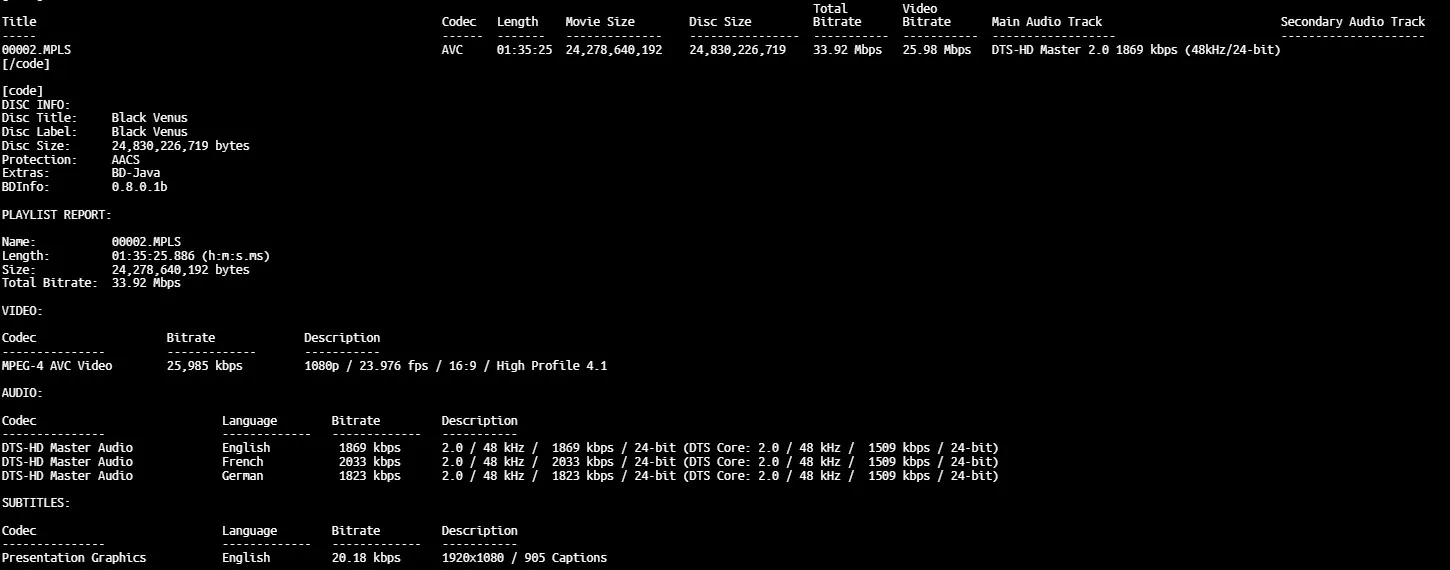Click the 1869 kbps English audio bitrate
This screenshot has width=1450, height=570.
[x=369, y=448]
